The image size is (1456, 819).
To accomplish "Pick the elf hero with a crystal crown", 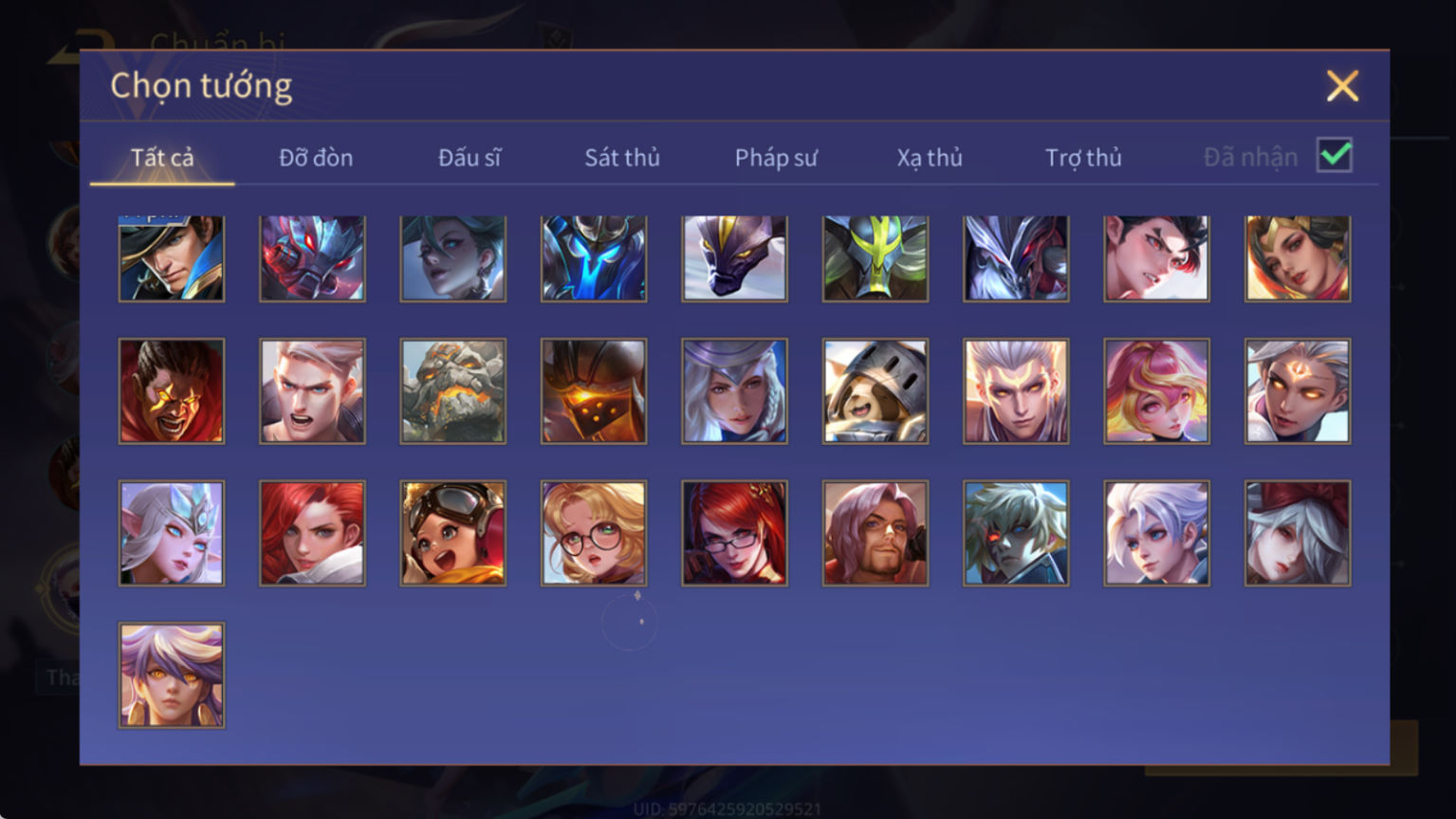I will (x=172, y=532).
